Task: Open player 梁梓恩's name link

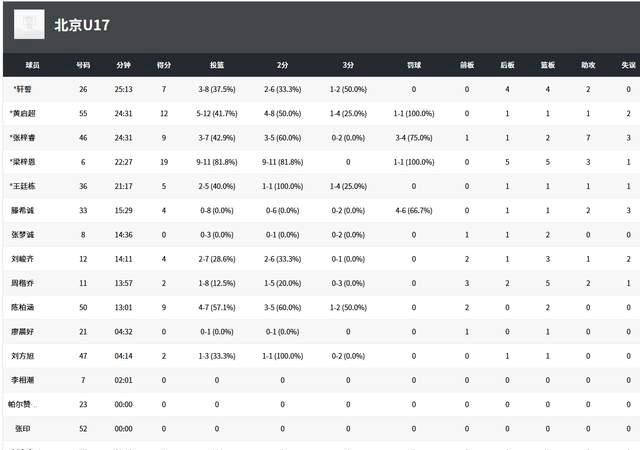Action: pyautogui.click(x=24, y=162)
